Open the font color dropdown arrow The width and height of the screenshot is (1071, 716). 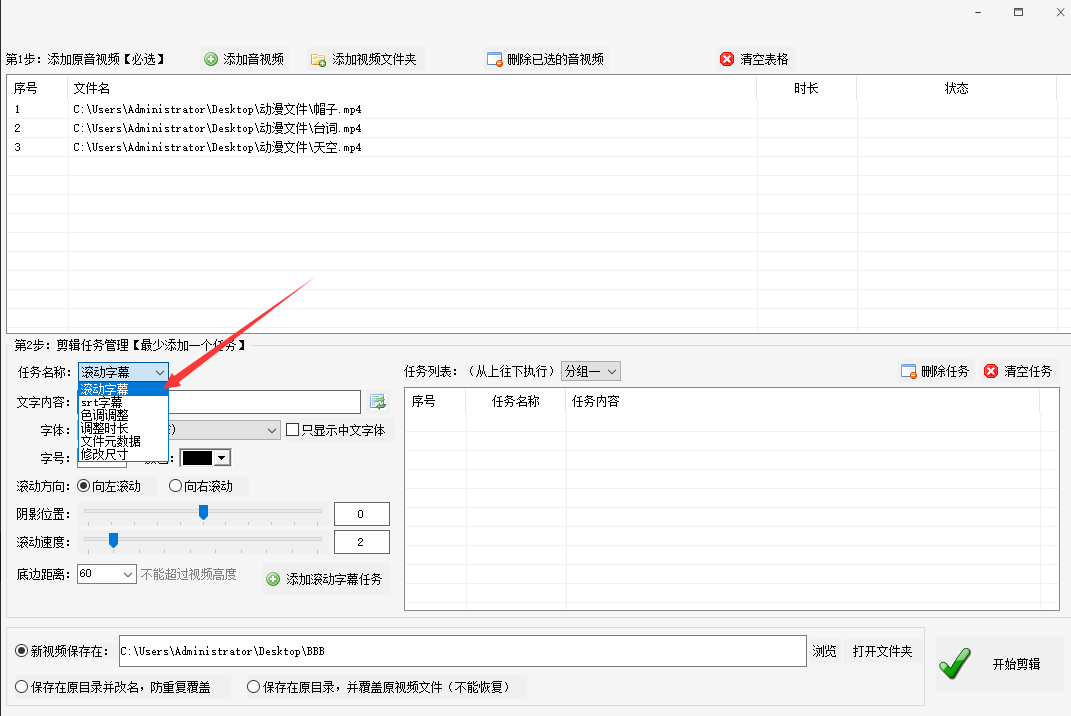[x=222, y=458]
